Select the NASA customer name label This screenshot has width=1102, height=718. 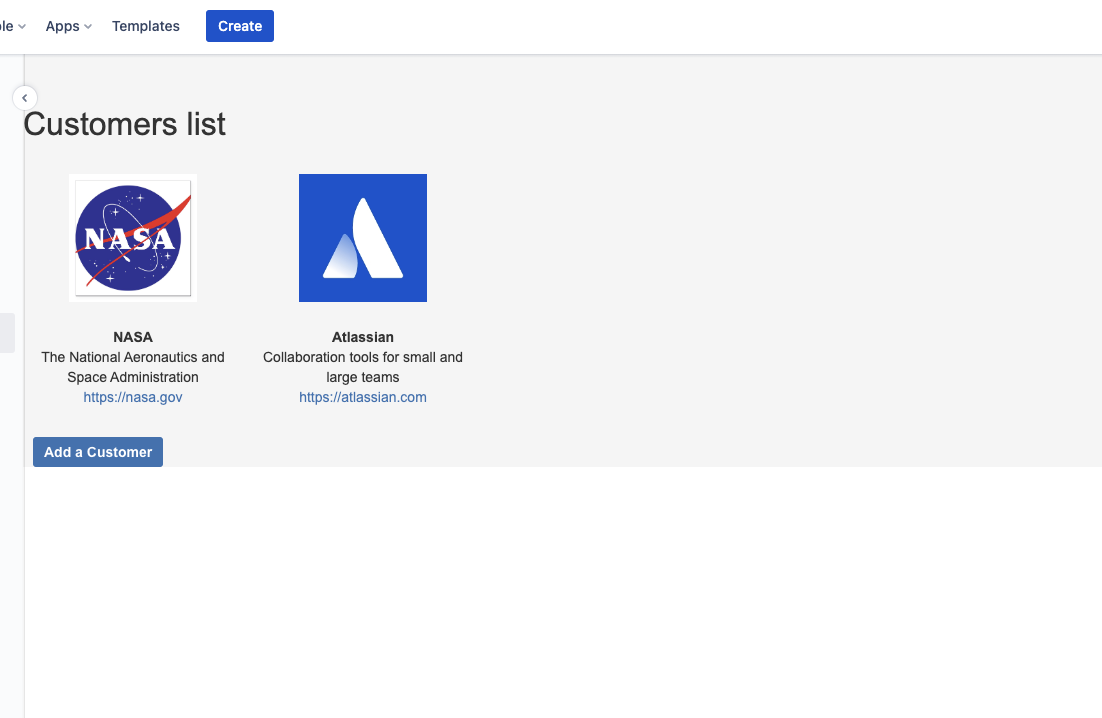click(x=132, y=337)
